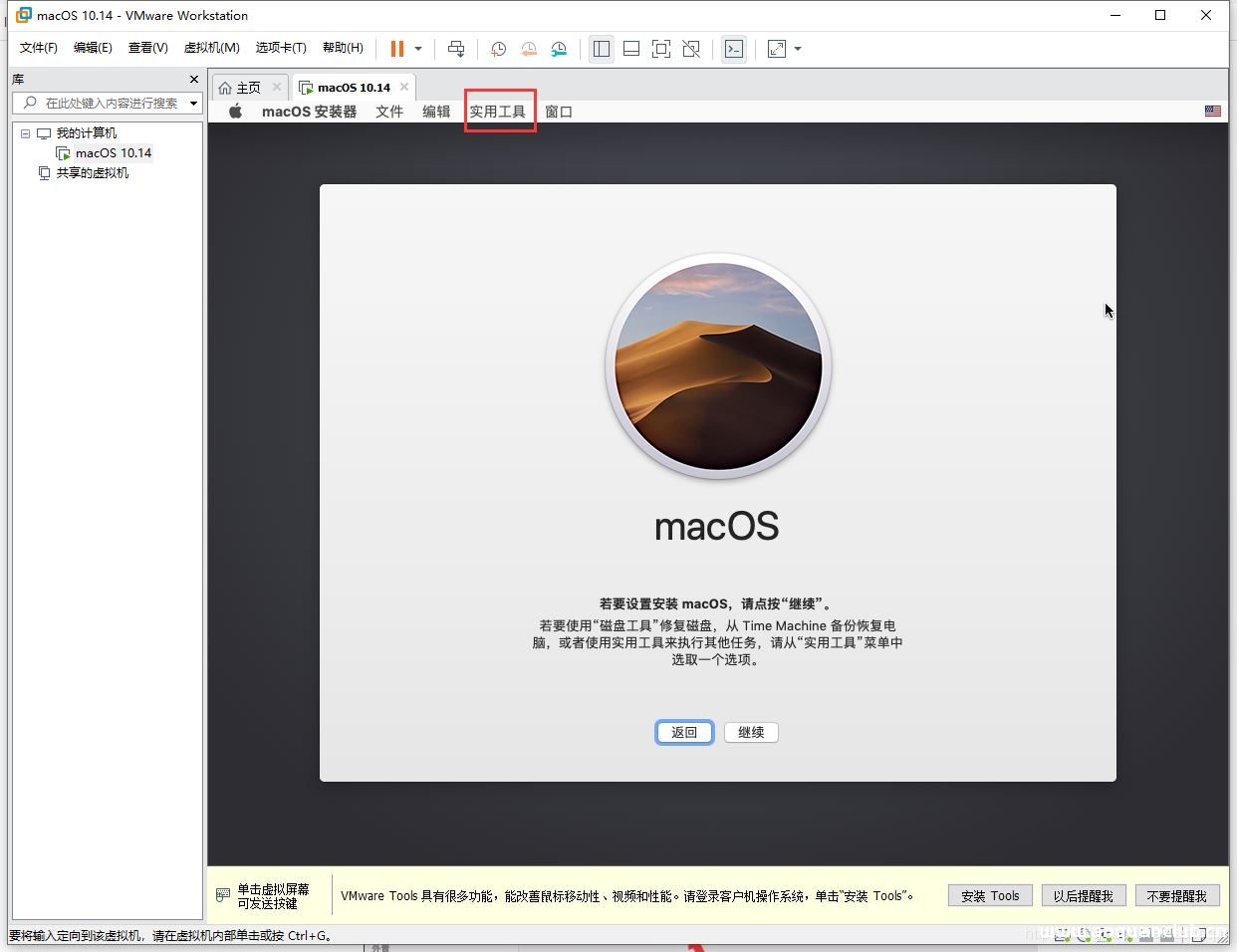Select macOS 10.14 in the library tree
This screenshot has width=1237, height=952.
click(x=113, y=153)
